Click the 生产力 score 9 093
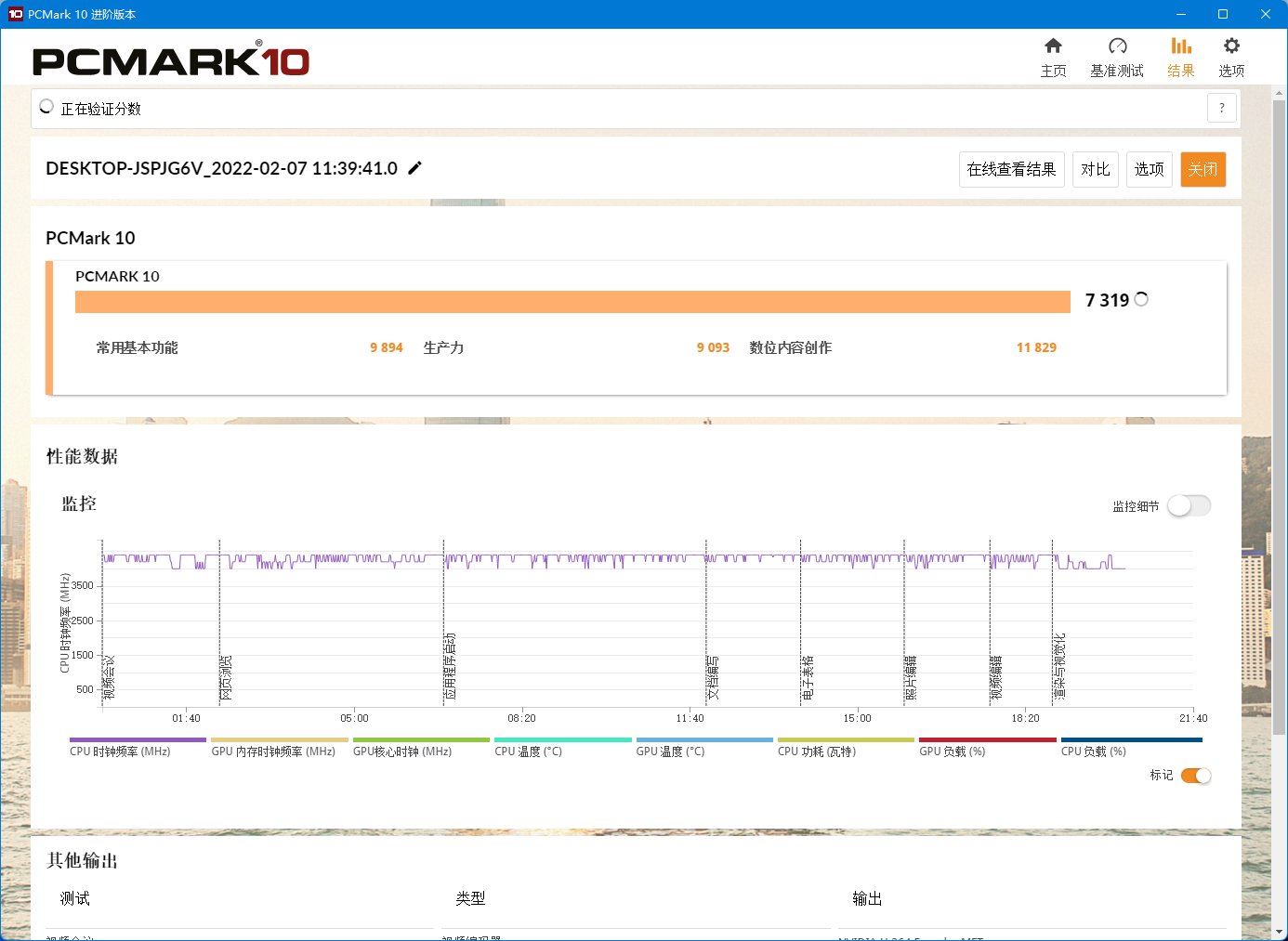 (713, 347)
